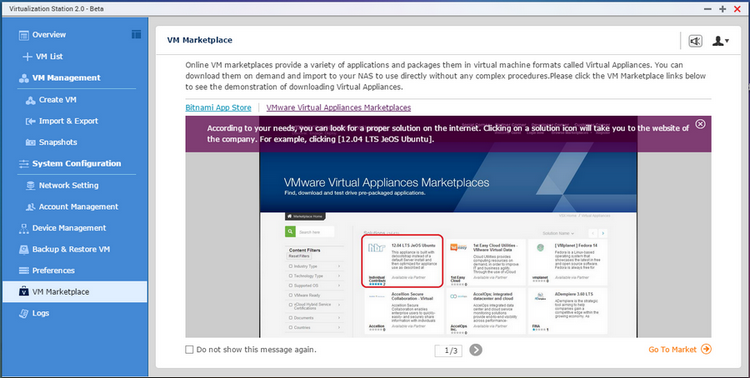Click the Go To Market button
Viewport: 750px width, 378px height.
point(680,349)
